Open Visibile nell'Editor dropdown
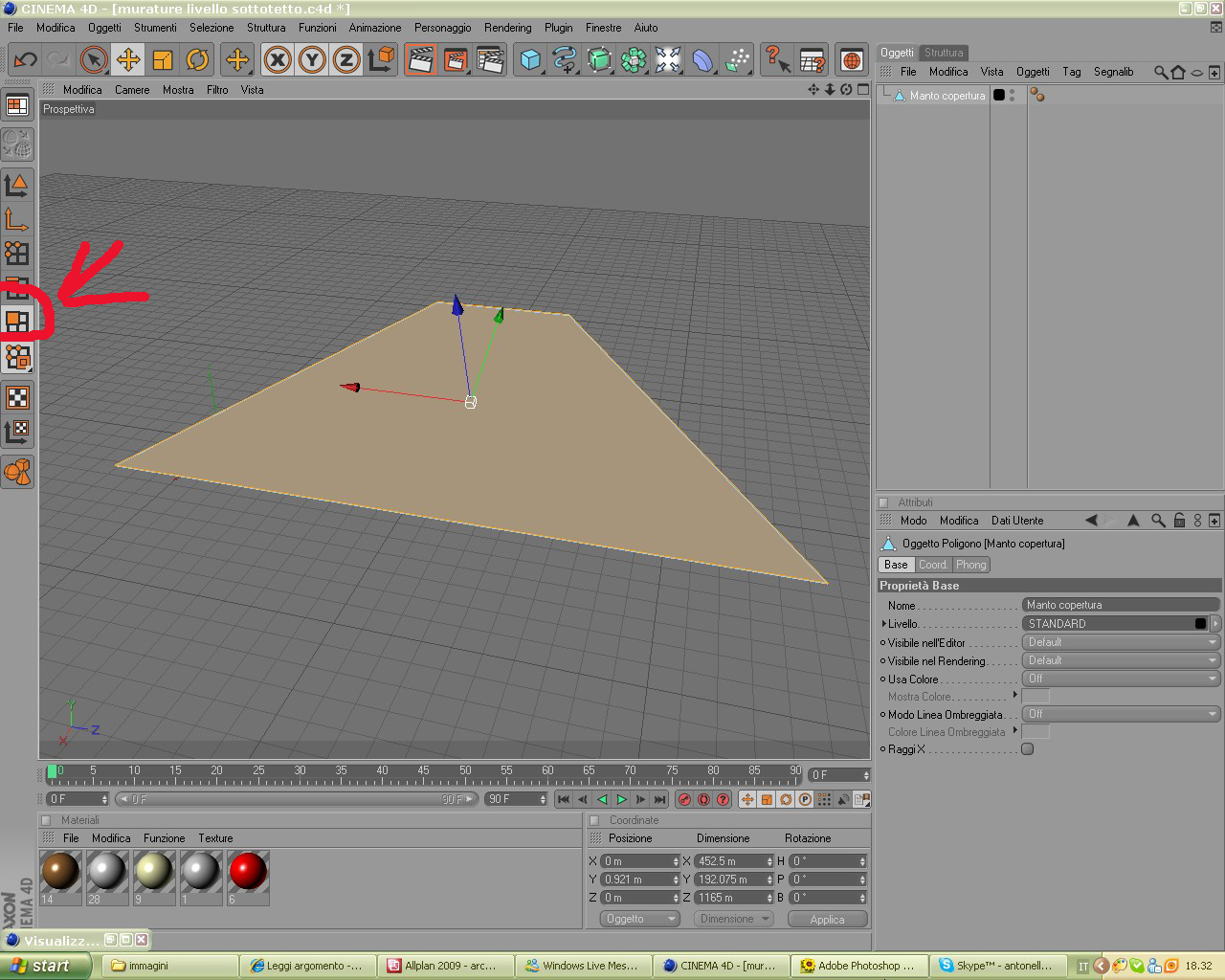This screenshot has width=1225, height=980. pos(1121,642)
